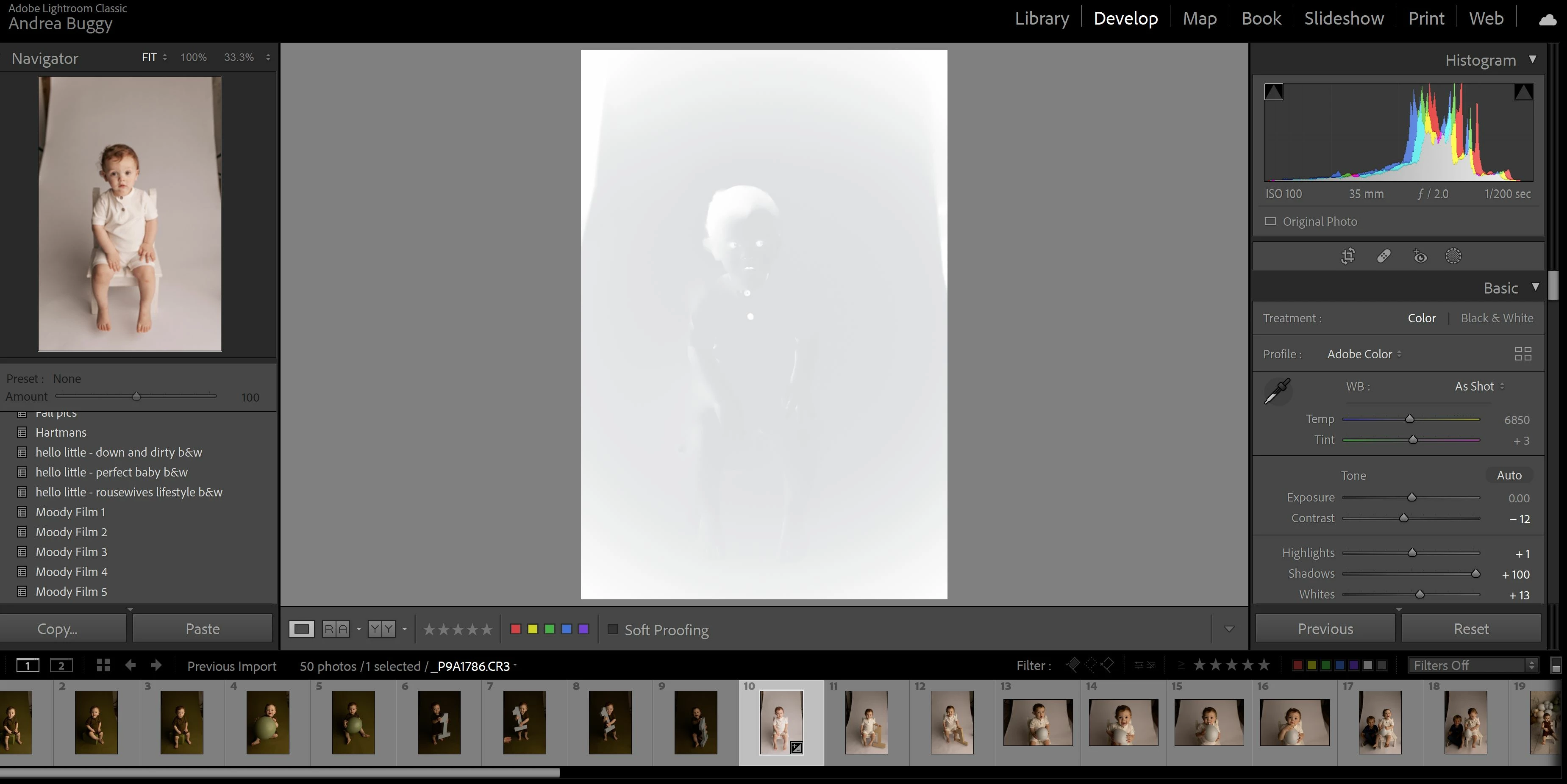Viewport: 1567px width, 784px height.
Task: Click the Auto tone button
Action: pyautogui.click(x=1509, y=475)
